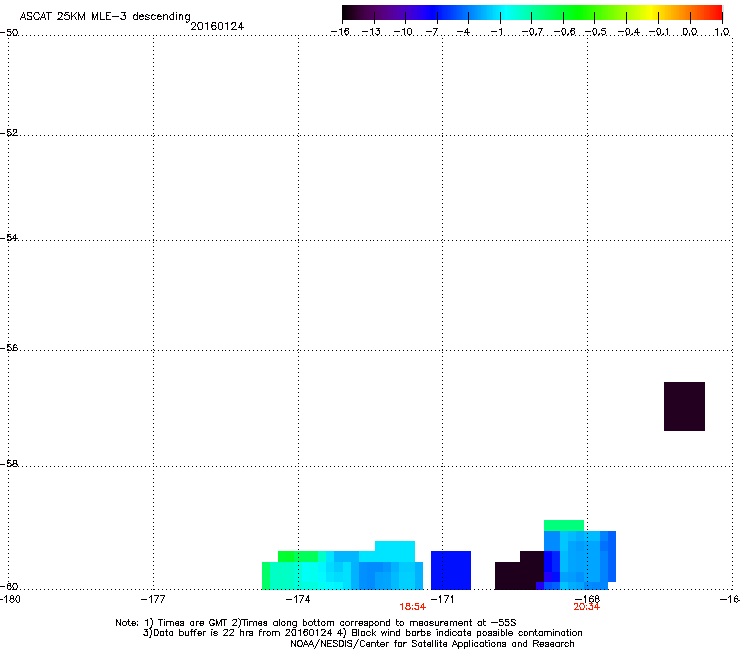The height and width of the screenshot is (650, 740).
Task: Click the -58 latitude axis label
Action: pos(9,464)
